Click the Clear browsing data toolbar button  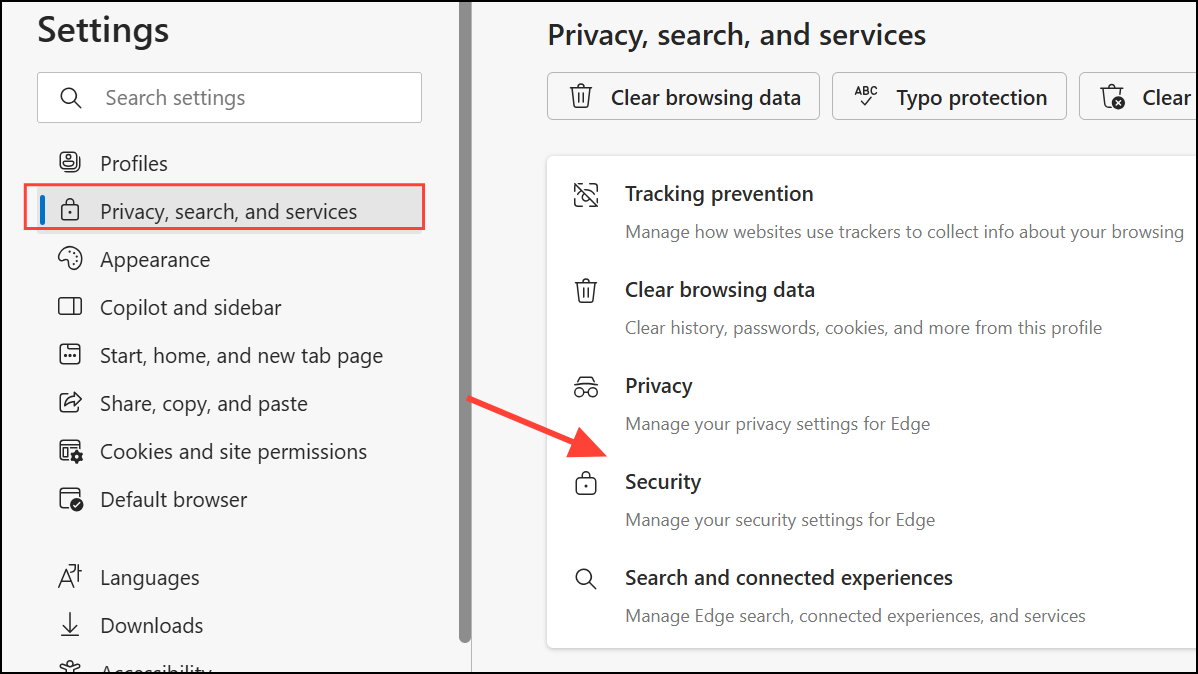click(x=683, y=96)
